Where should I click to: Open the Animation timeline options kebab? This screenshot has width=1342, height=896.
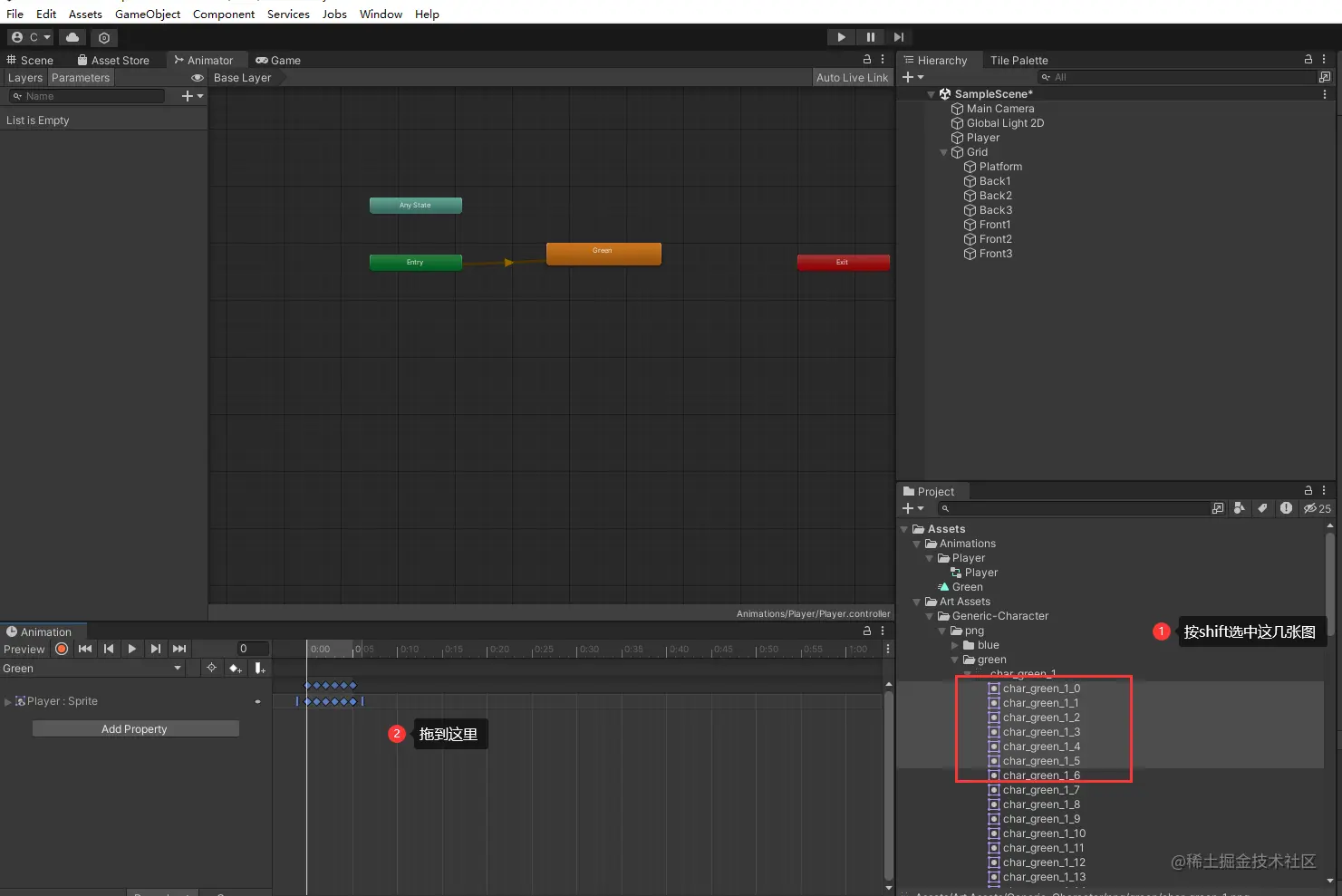pyautogui.click(x=888, y=649)
